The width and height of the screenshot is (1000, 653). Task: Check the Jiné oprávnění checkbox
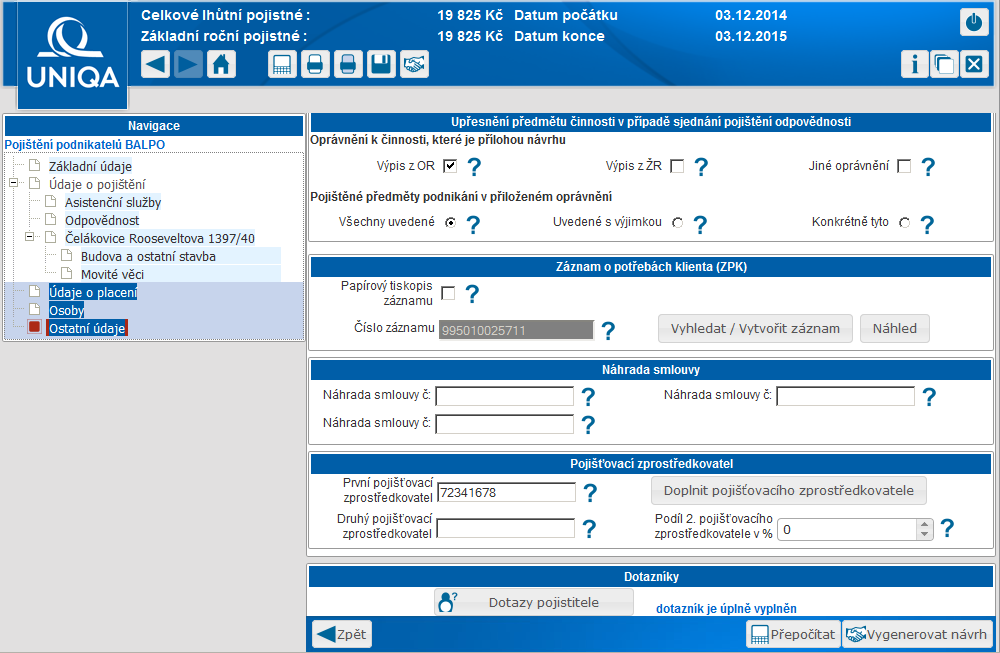pos(904,166)
